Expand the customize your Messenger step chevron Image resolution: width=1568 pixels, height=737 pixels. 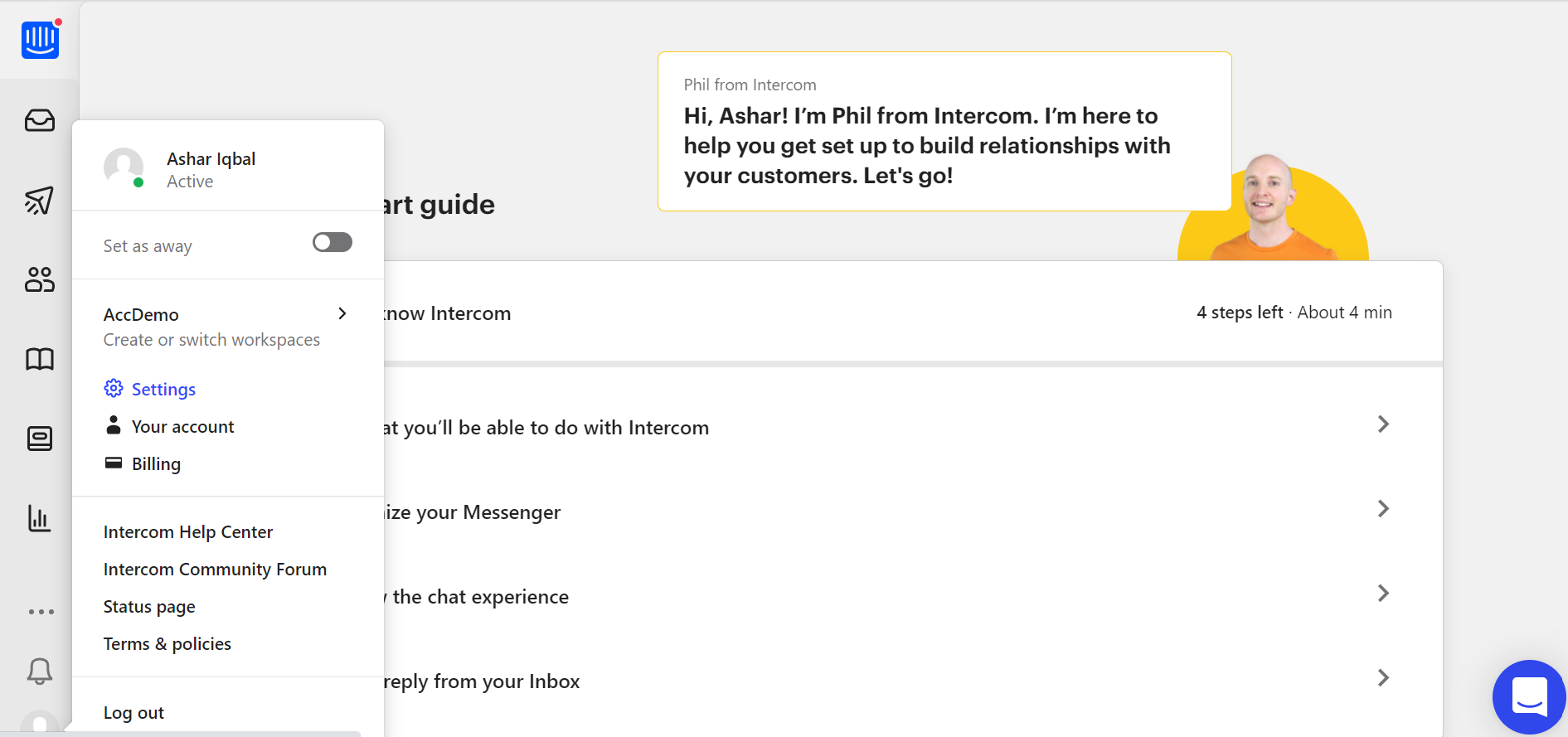click(x=1383, y=509)
